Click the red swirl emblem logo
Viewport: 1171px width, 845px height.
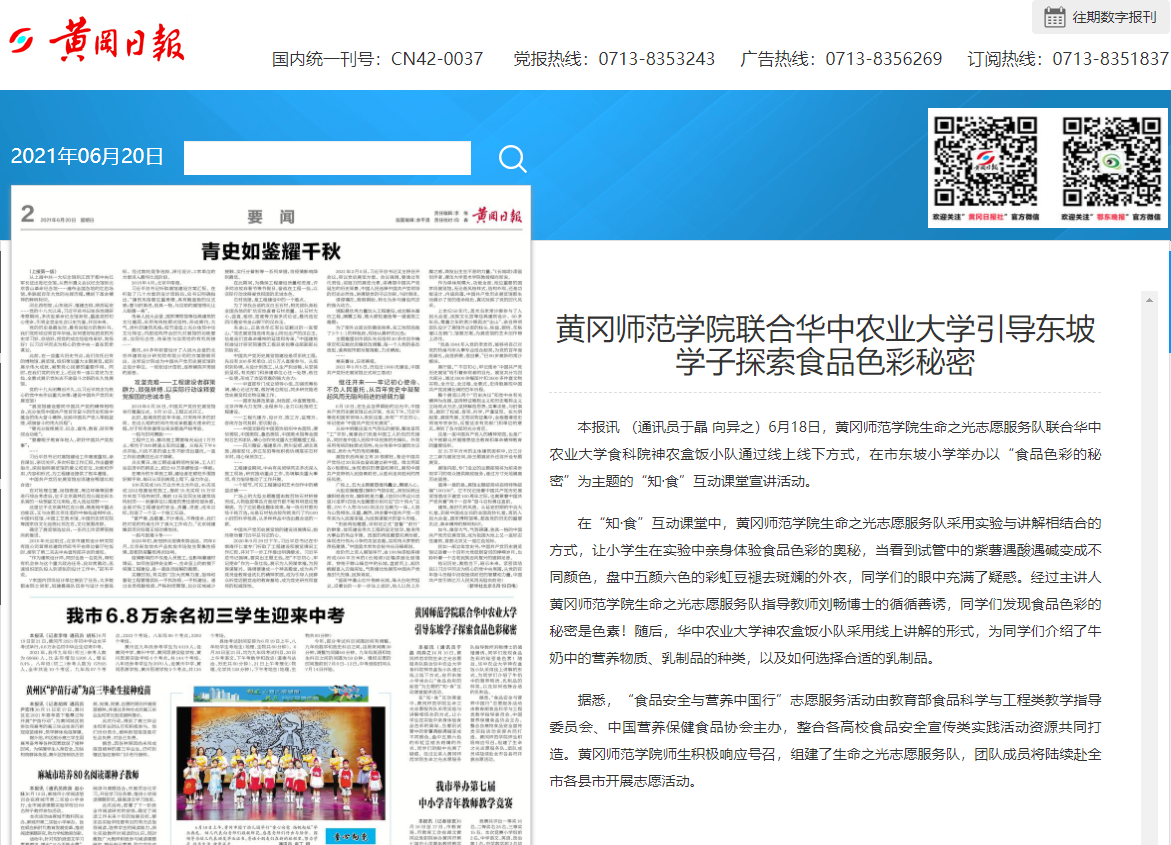click(21, 42)
